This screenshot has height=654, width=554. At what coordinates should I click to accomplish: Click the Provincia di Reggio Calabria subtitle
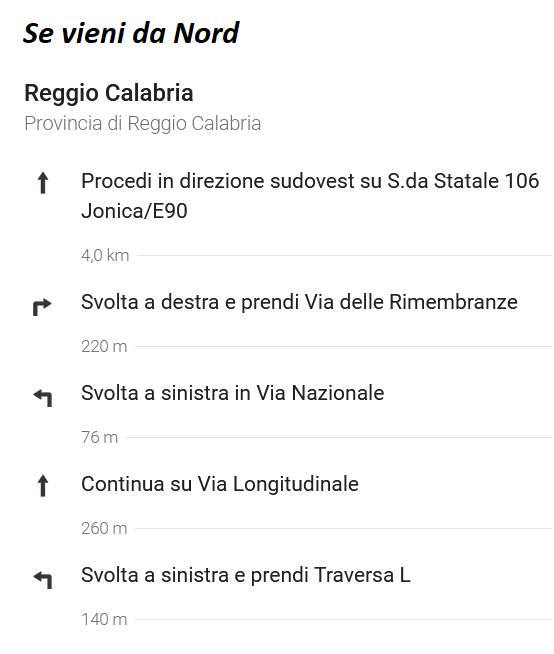143,123
